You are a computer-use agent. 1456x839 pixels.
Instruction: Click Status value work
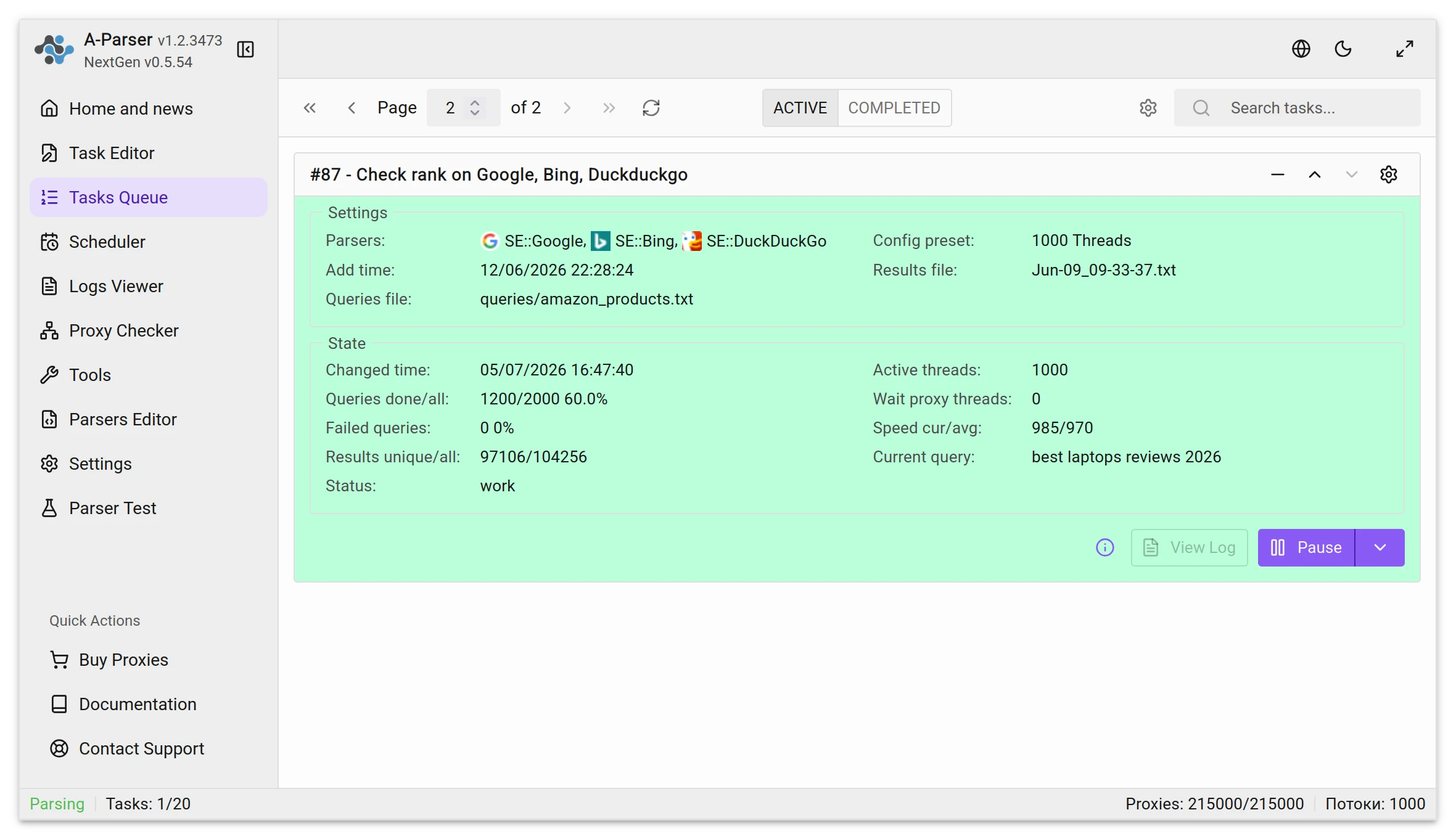(497, 486)
